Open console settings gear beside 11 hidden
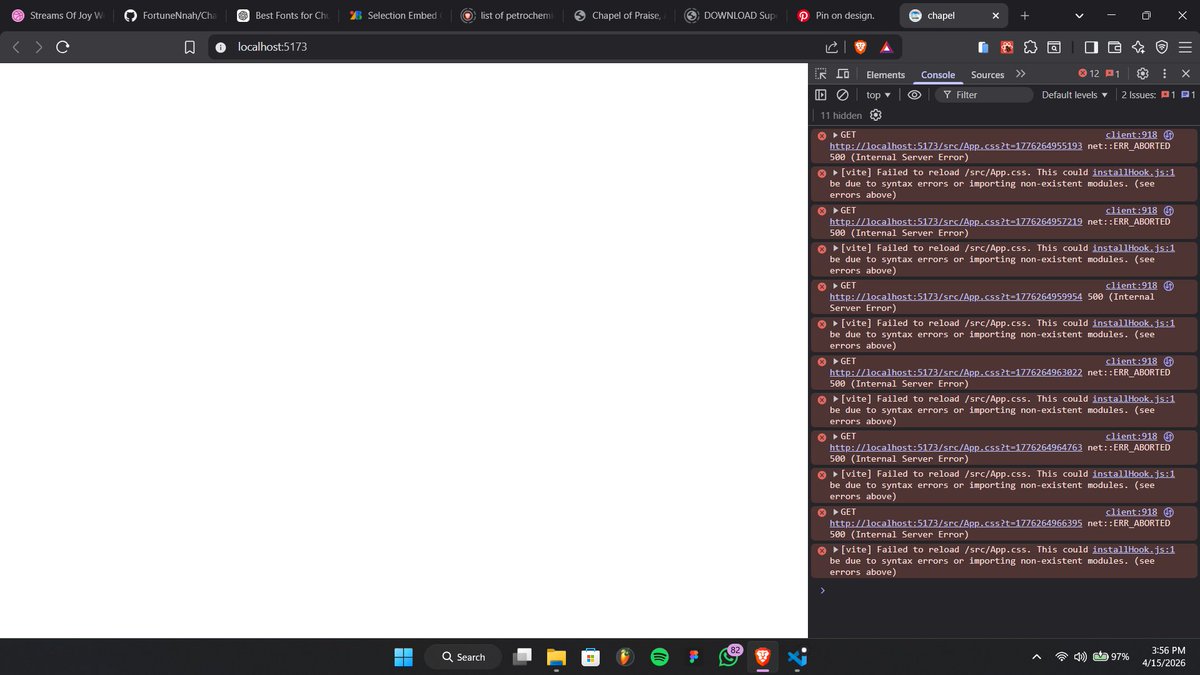1200x675 pixels. point(876,115)
